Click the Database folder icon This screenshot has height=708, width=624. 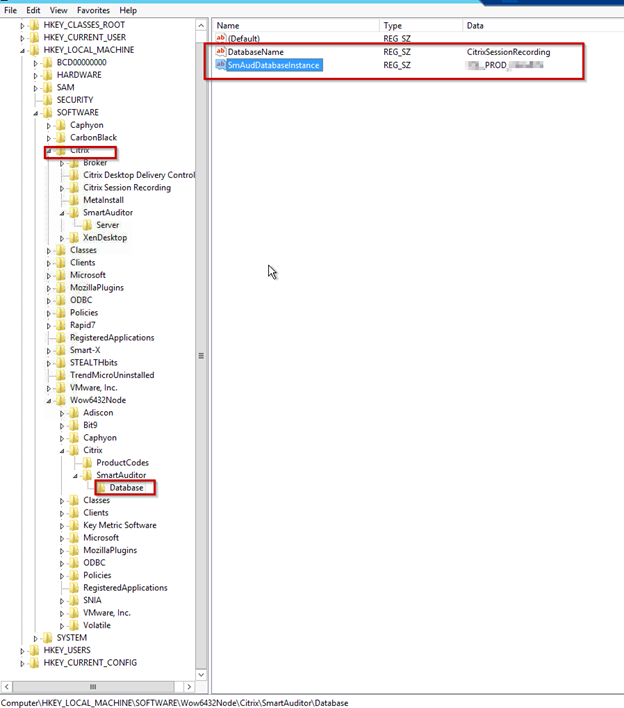click(x=101, y=488)
